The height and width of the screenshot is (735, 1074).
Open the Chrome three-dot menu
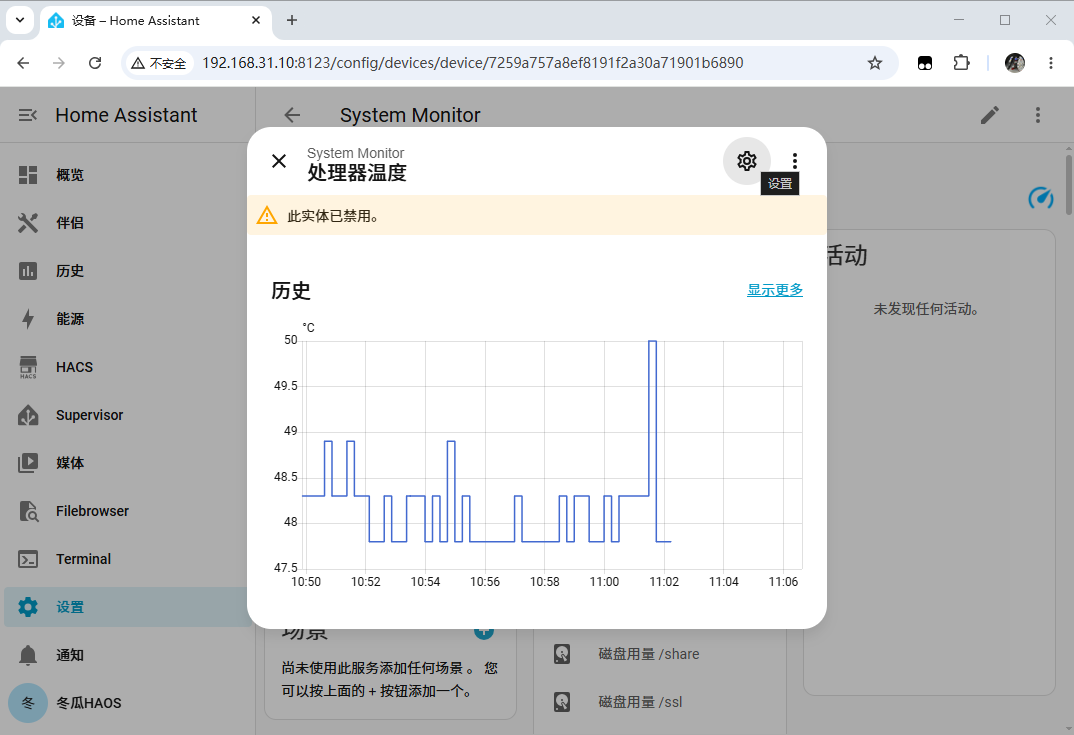tap(1051, 63)
